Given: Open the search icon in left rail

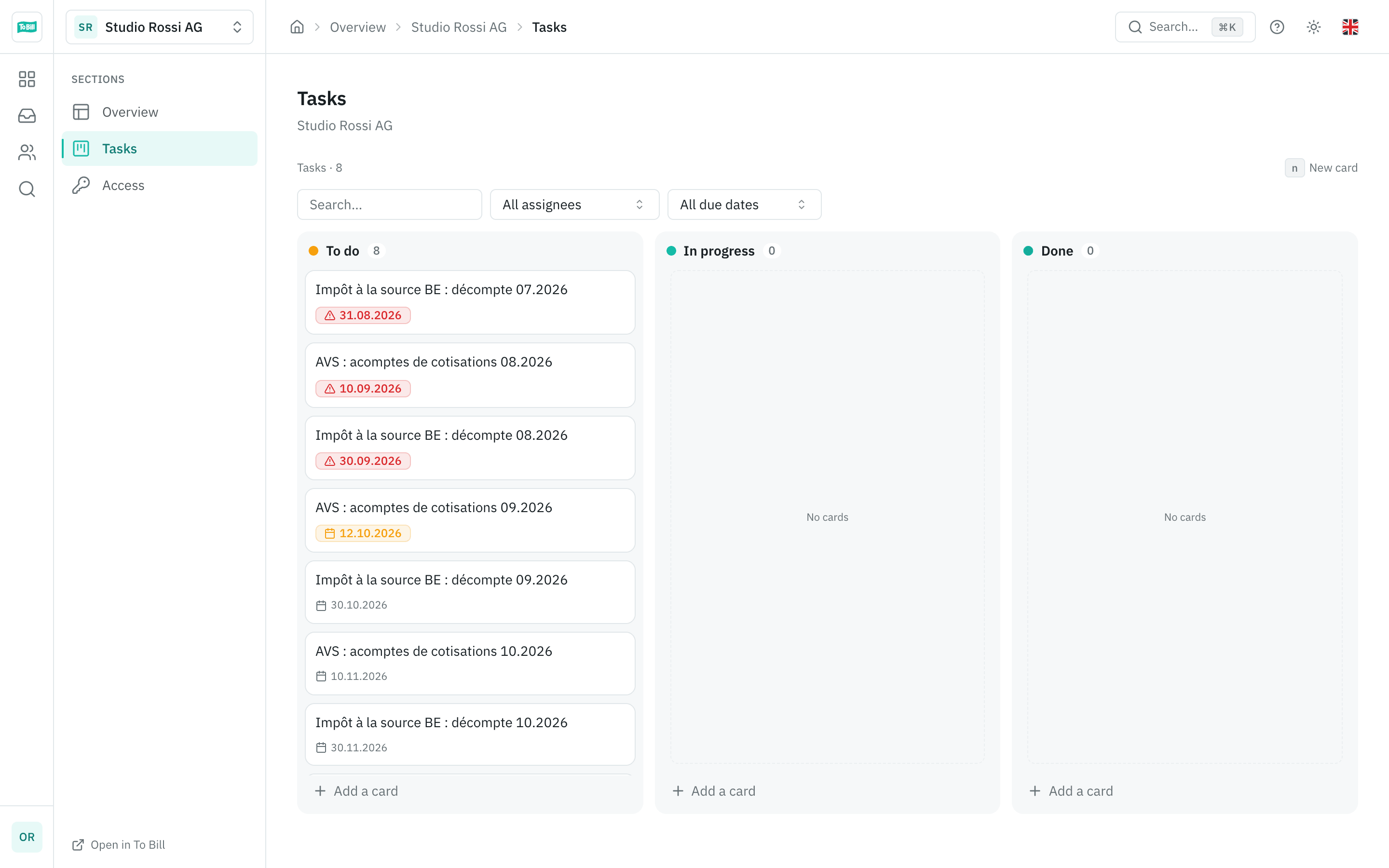Looking at the screenshot, I should pyautogui.click(x=27, y=189).
